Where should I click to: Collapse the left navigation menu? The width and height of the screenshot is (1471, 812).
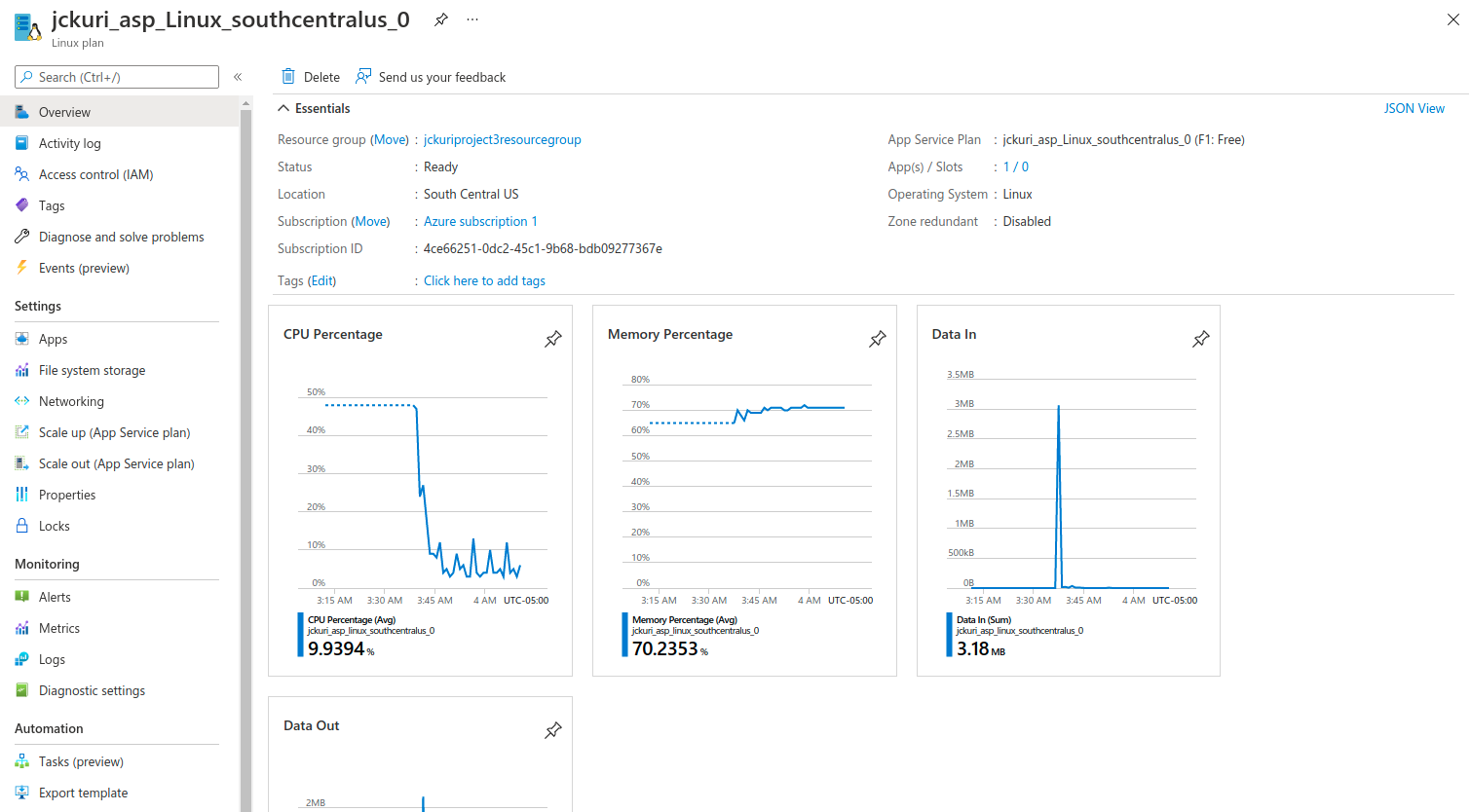(x=238, y=77)
